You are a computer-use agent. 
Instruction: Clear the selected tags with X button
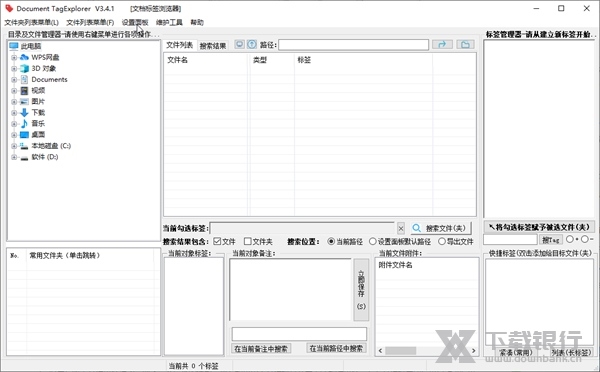[401, 228]
